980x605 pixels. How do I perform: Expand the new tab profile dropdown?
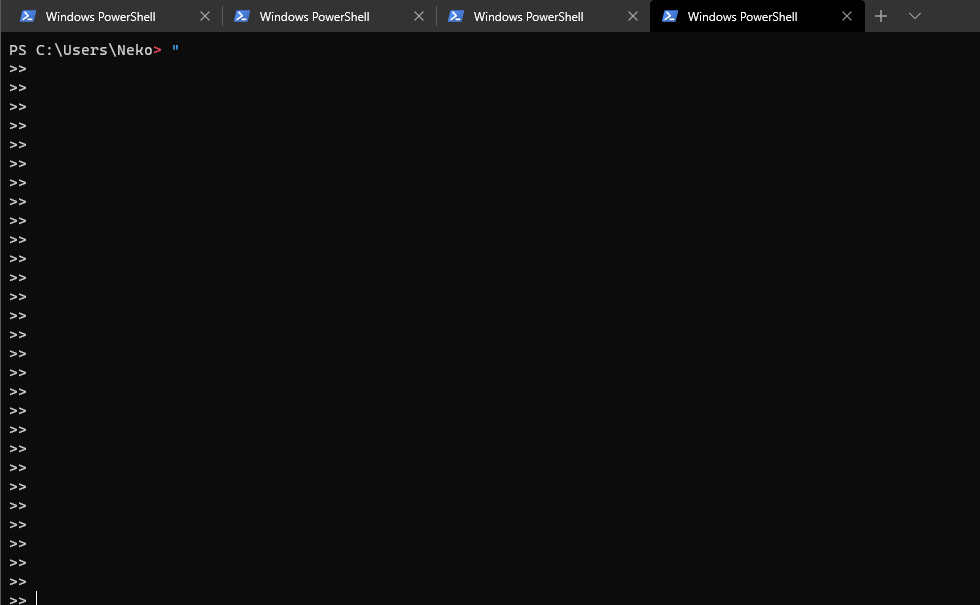914,16
